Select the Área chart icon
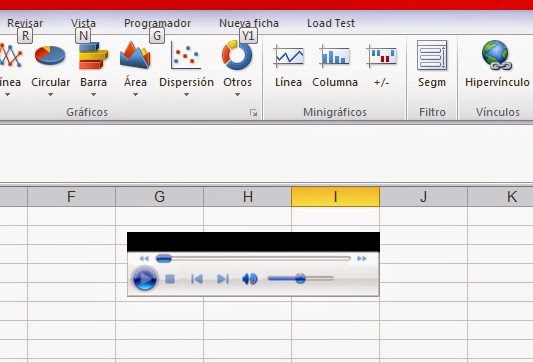 pyautogui.click(x=135, y=55)
